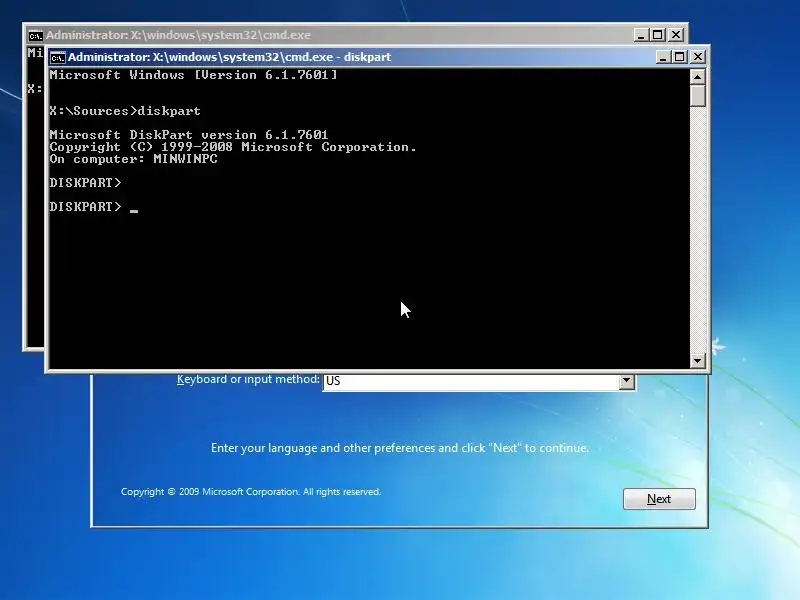Click 'Microsoft DiskPart version 6.1.7601' text
800x600 pixels.
189,135
